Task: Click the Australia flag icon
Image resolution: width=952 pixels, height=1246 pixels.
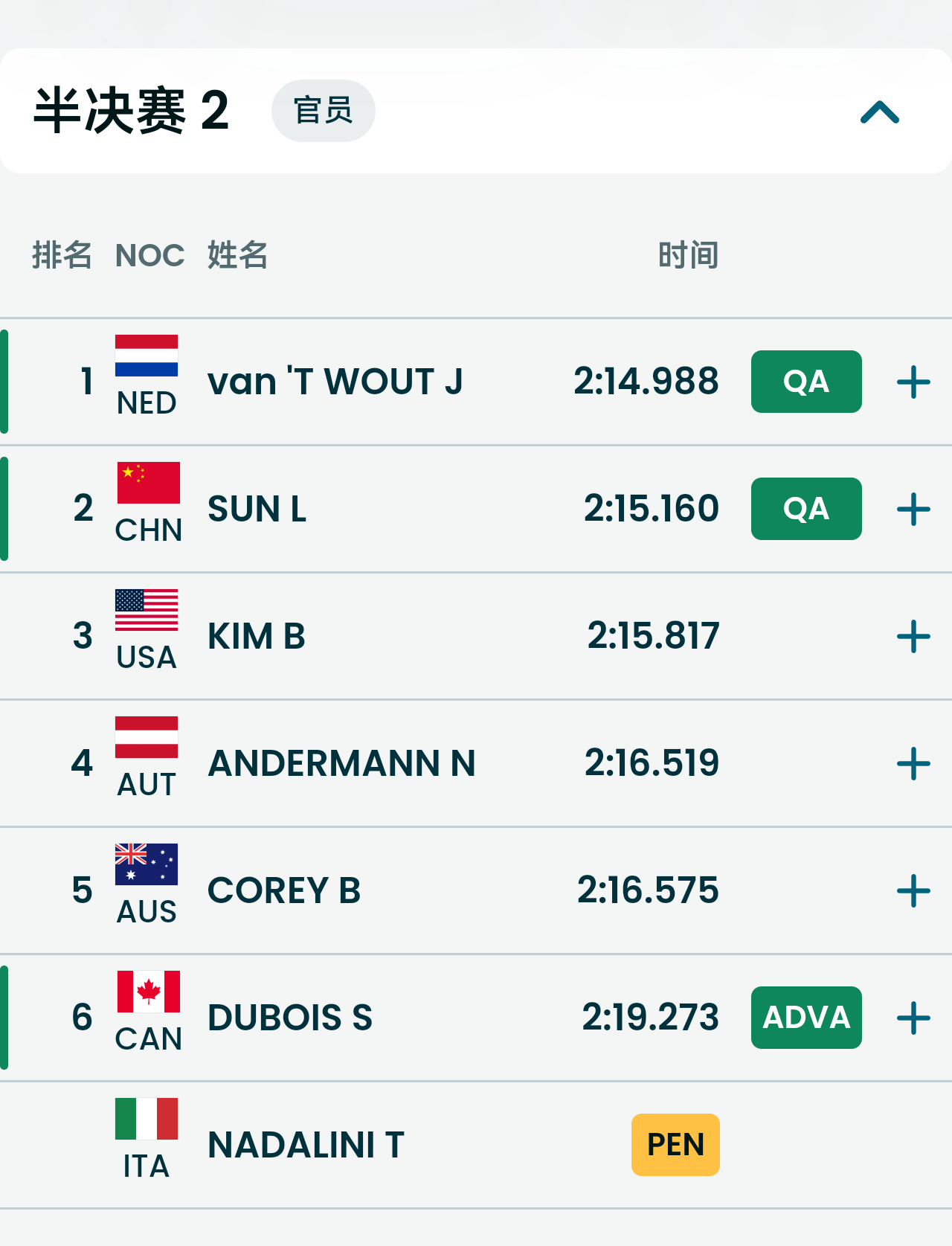Action: [x=147, y=864]
